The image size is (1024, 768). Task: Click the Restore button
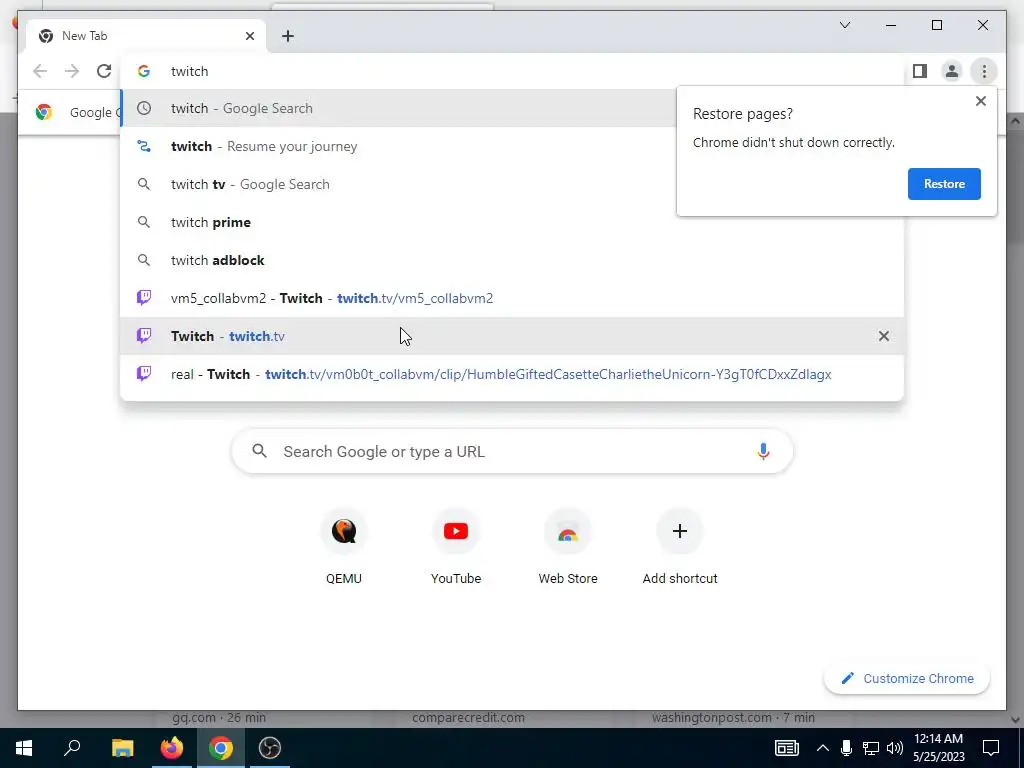point(944,184)
